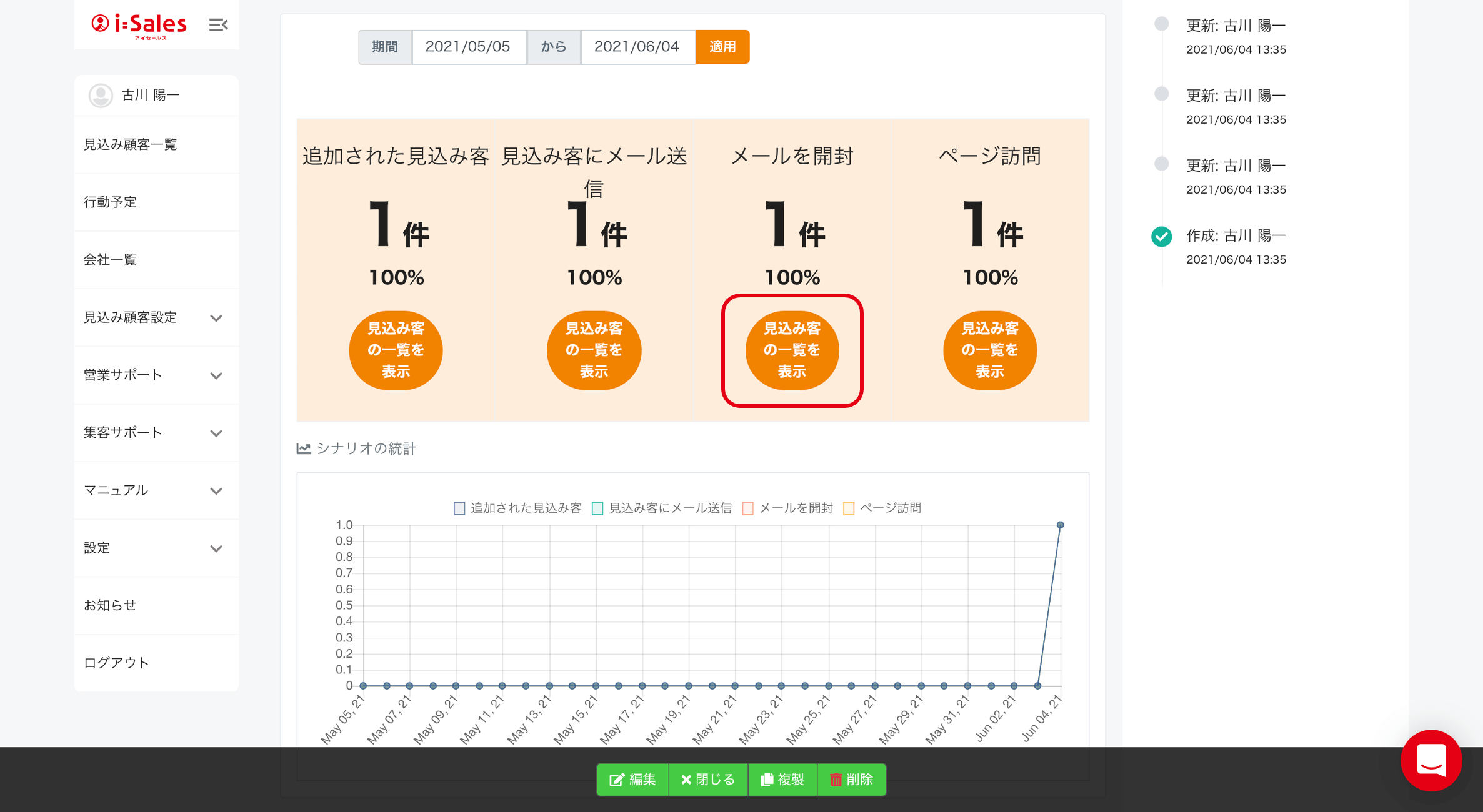This screenshot has height=812, width=1483.
Task: Open the red chat support bubble
Action: [1431, 760]
